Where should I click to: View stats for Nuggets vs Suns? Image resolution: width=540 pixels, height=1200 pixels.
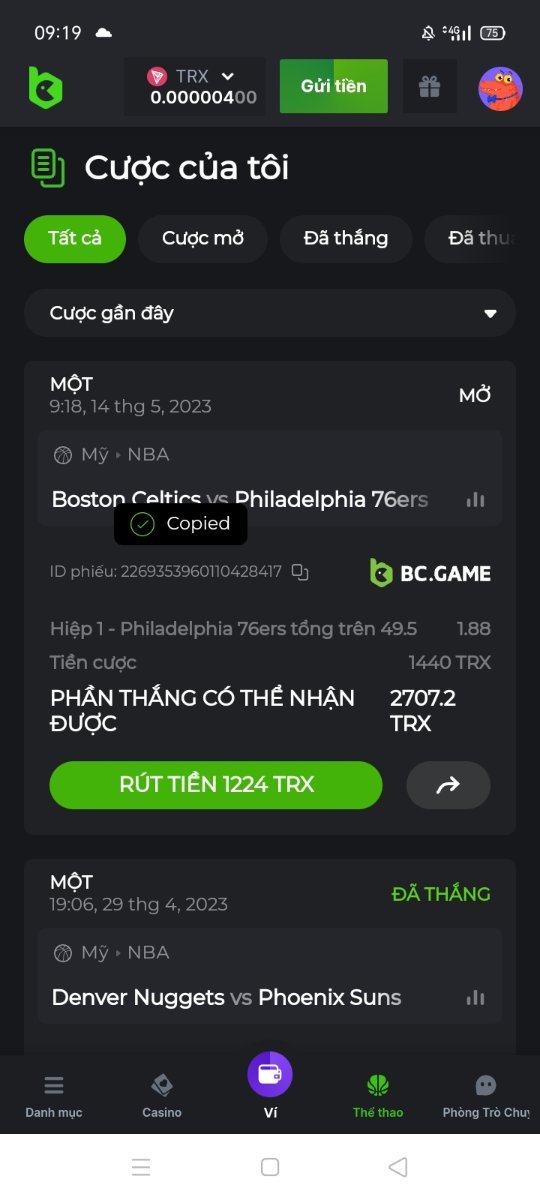coord(476,998)
